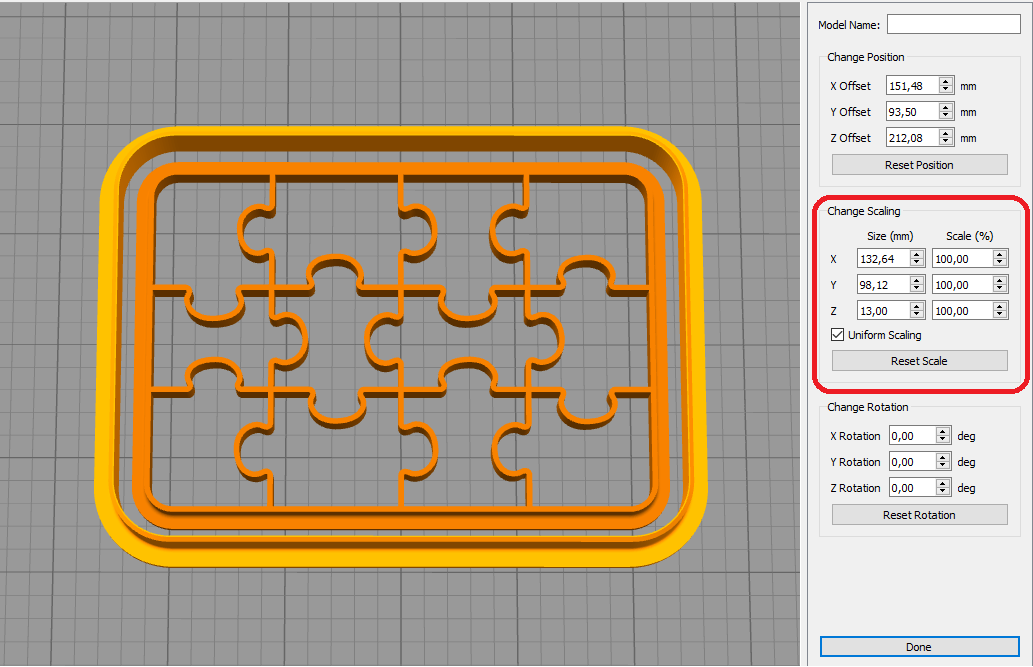Increase X Scale percent with up arrow
The image size is (1033, 667).
click(x=1000, y=254)
